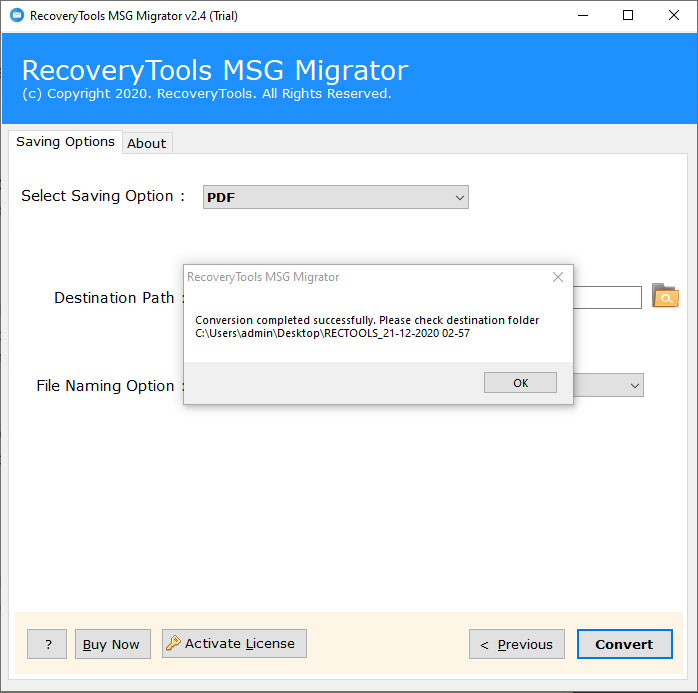Close the MSG Migrator main window
The image size is (698, 693).
[x=674, y=16]
